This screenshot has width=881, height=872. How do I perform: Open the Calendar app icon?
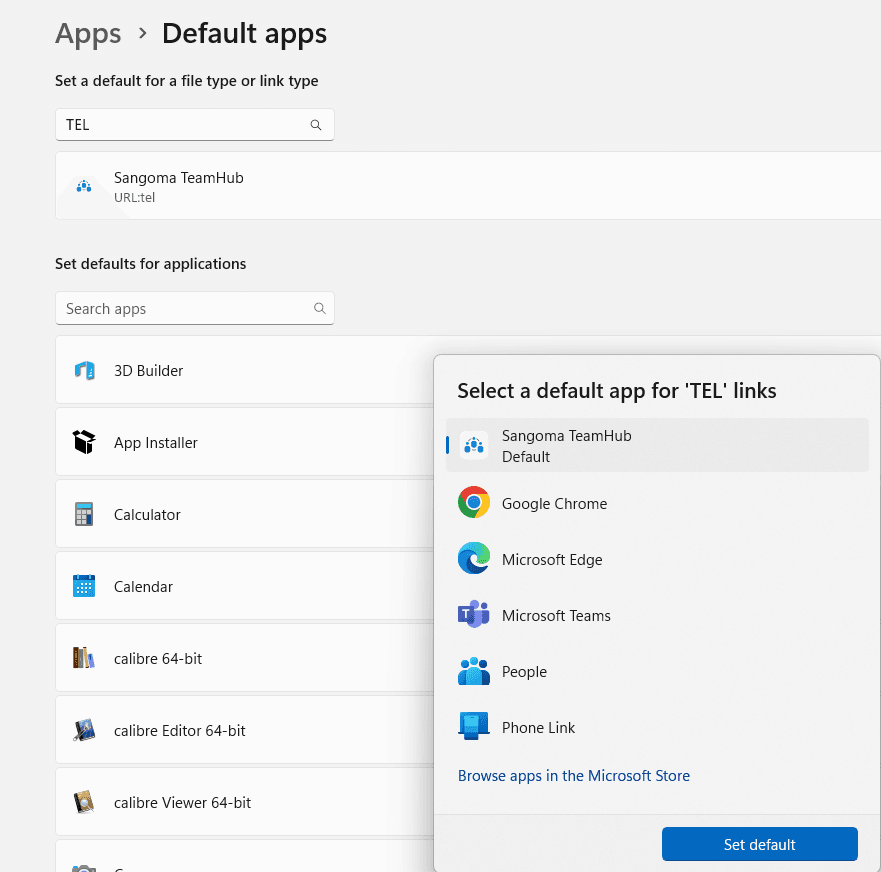[84, 586]
